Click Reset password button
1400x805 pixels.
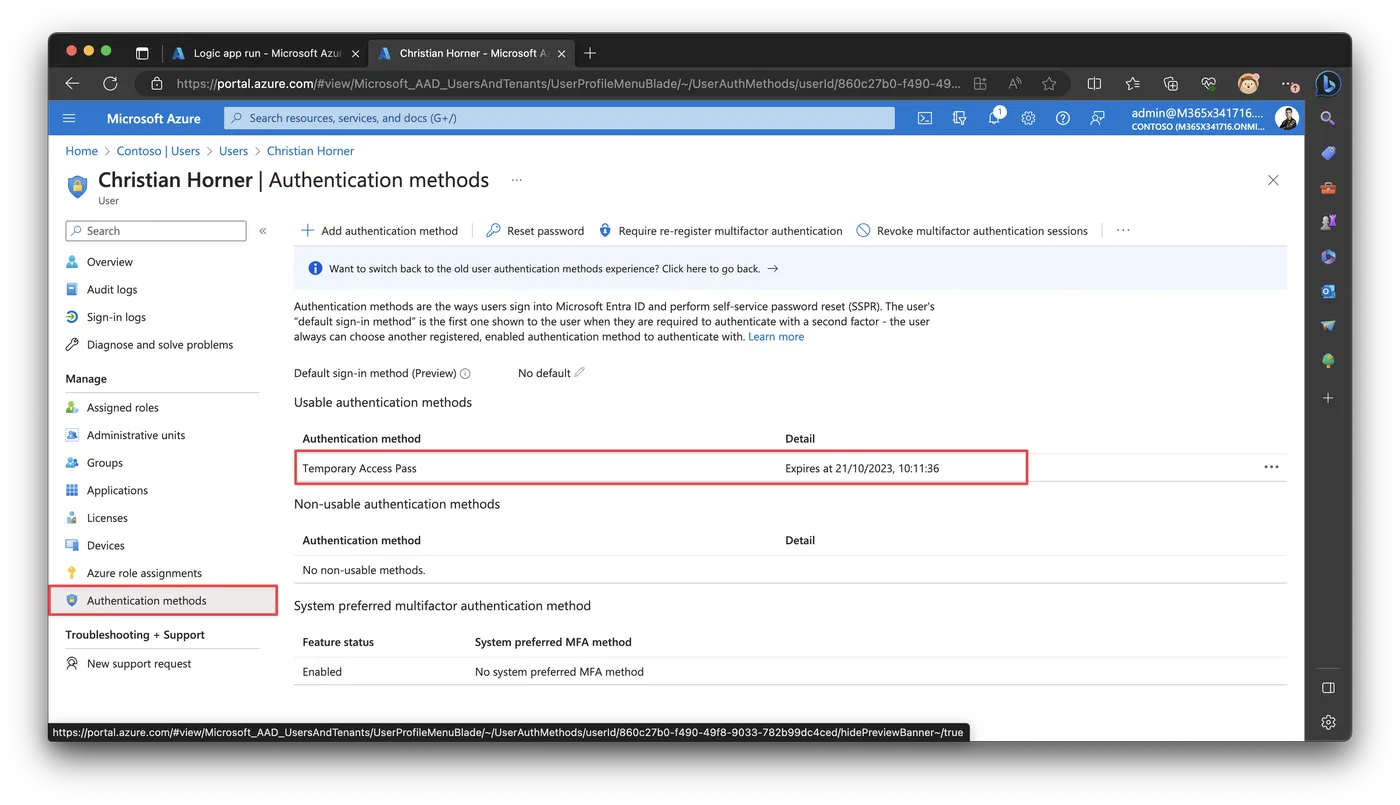(x=535, y=231)
